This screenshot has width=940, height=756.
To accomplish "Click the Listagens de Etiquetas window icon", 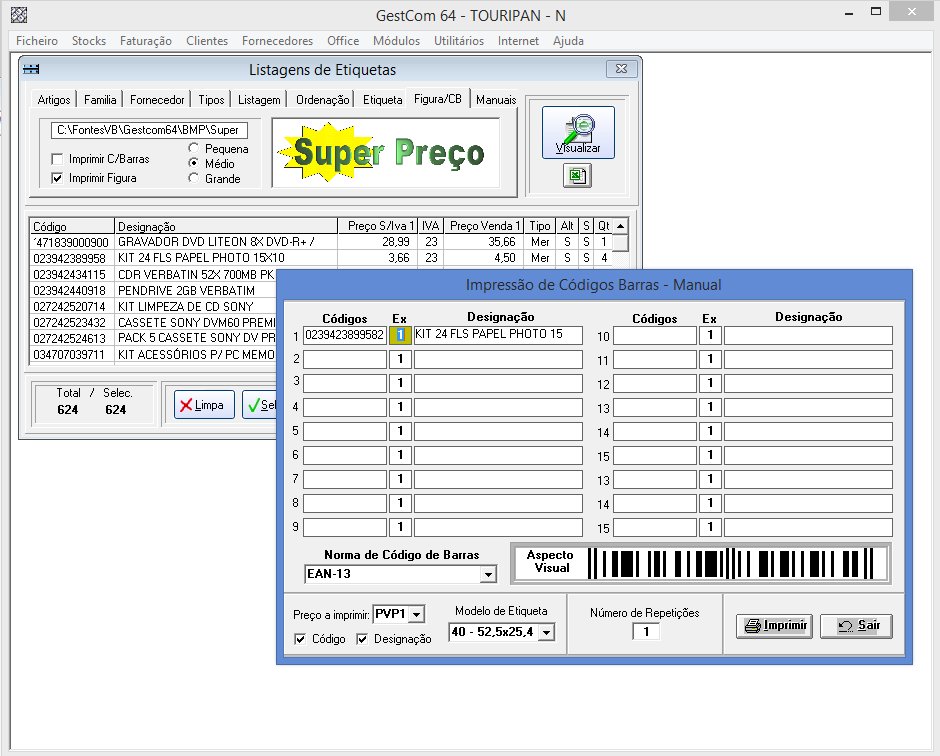I will (x=32, y=70).
